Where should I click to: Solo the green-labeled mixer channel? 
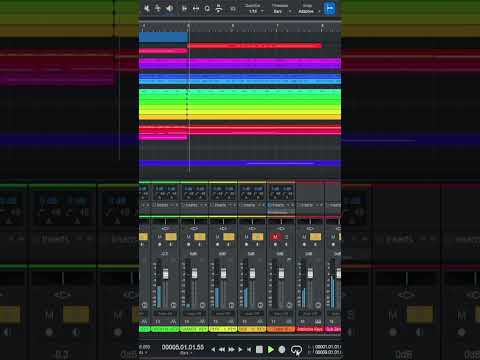coord(171,237)
